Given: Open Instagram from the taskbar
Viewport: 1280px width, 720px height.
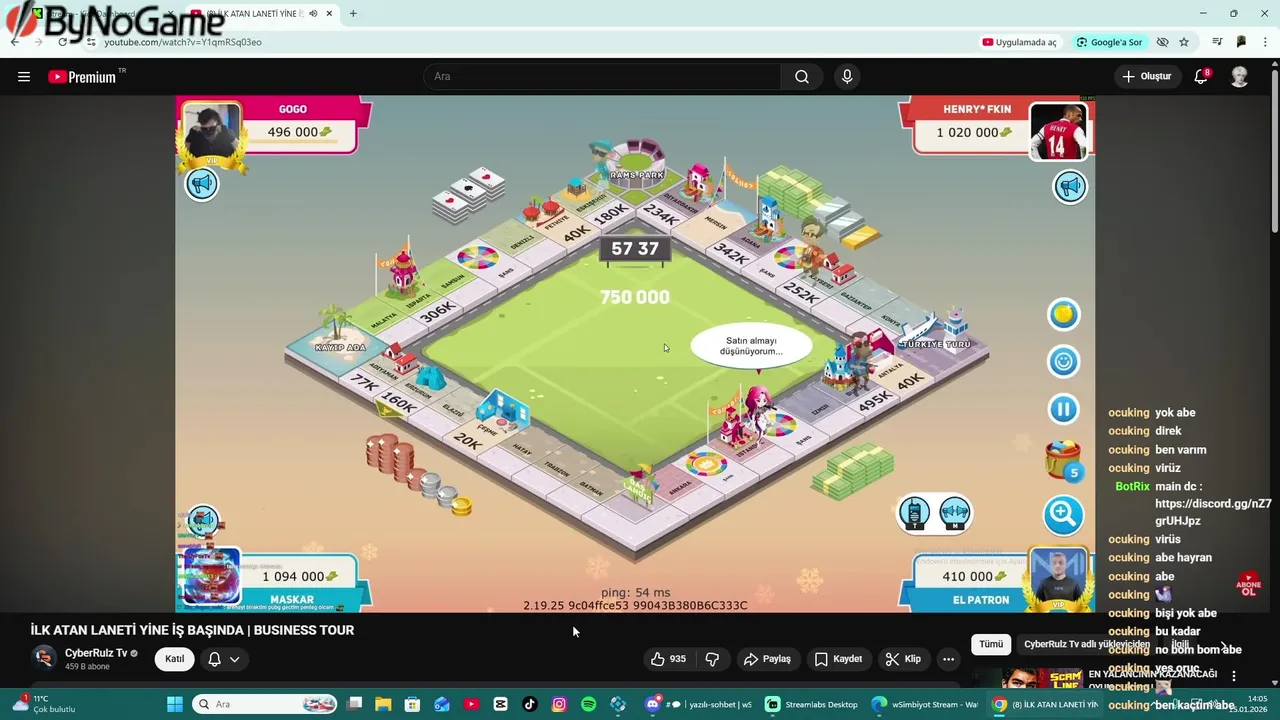Looking at the screenshot, I should (559, 704).
